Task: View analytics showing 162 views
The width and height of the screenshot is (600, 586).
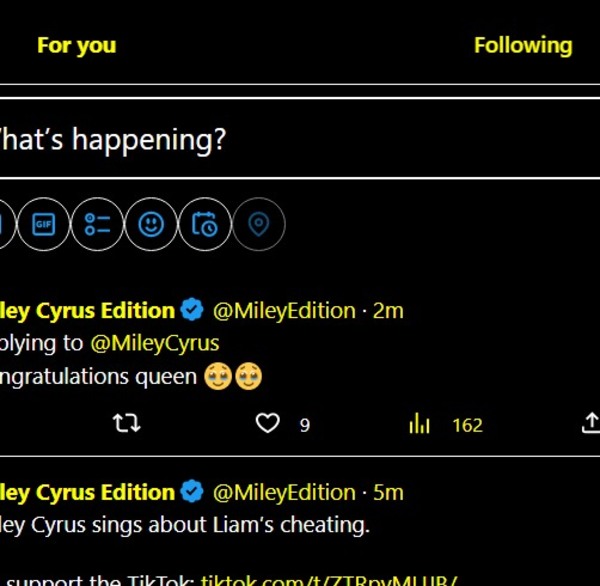Action: pos(420,425)
